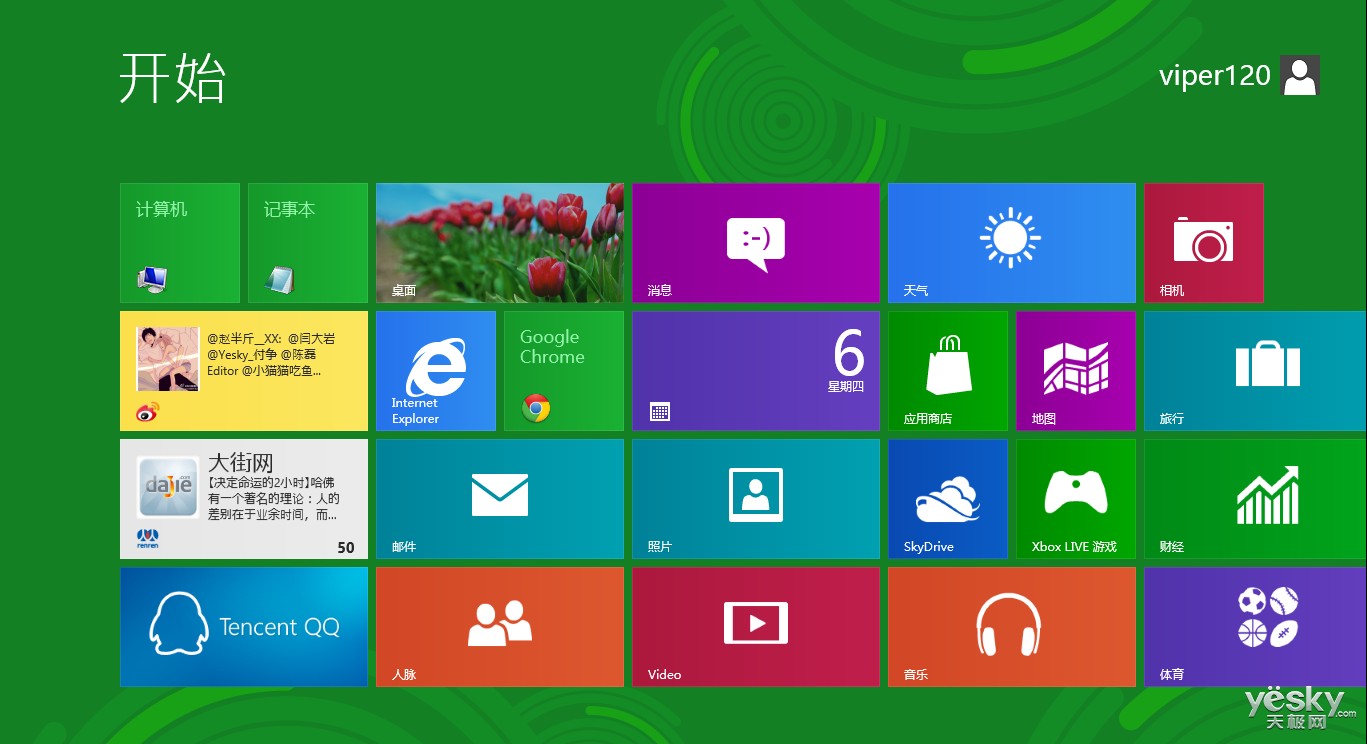The width and height of the screenshot is (1367, 744).
Task: Open the 旅行 travel tile
Action: click(1256, 371)
